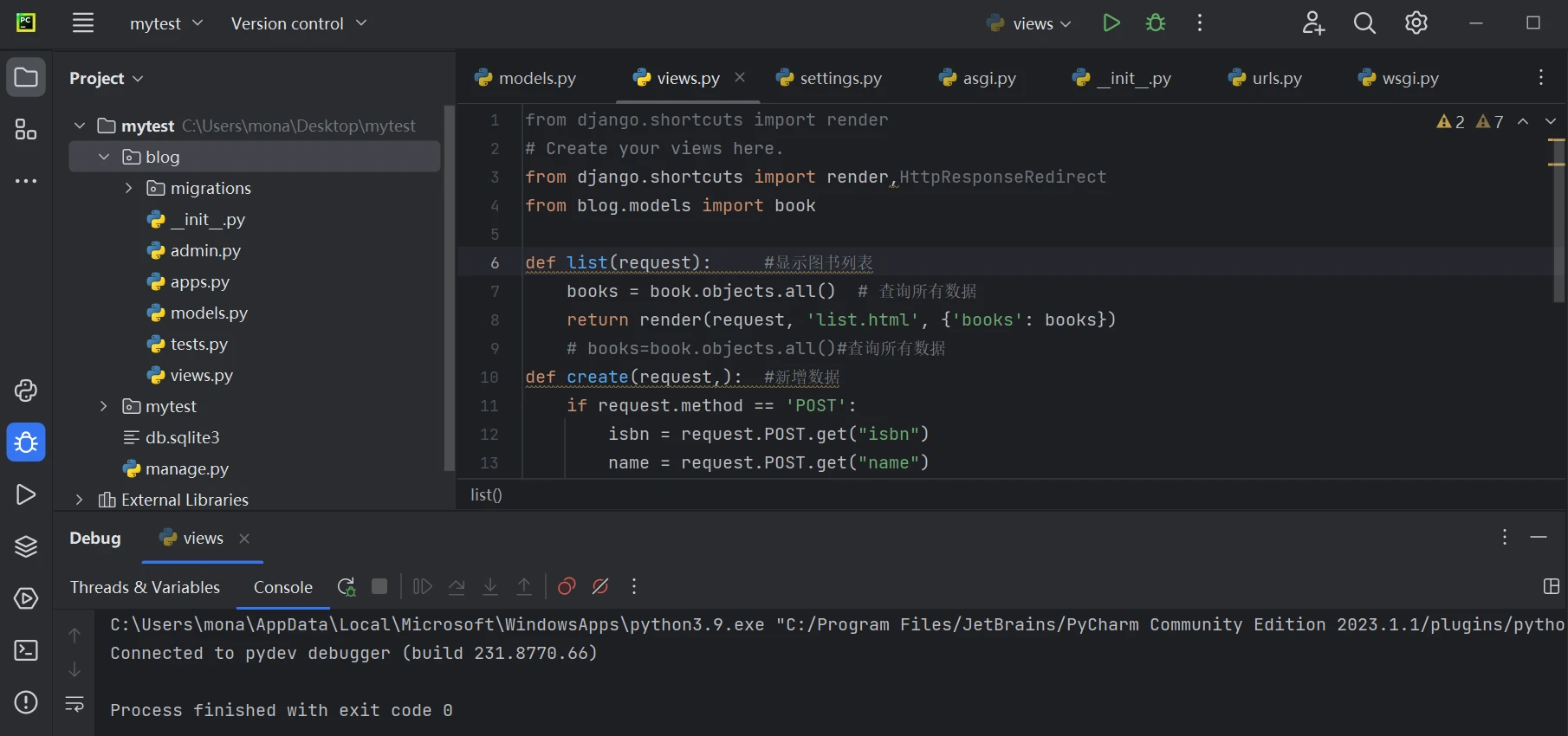
Task: Open the Services tool window icon
Action: 26,598
